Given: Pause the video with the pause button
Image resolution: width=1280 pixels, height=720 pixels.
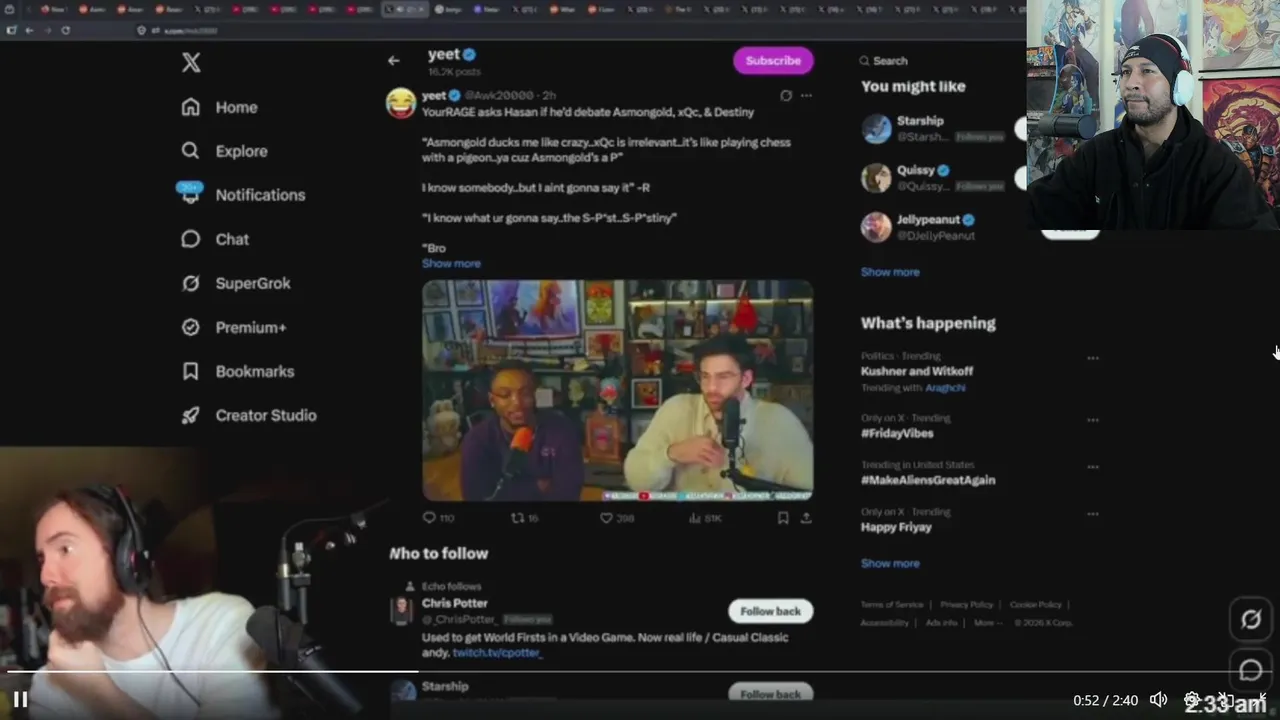Looking at the screenshot, I should click(20, 700).
